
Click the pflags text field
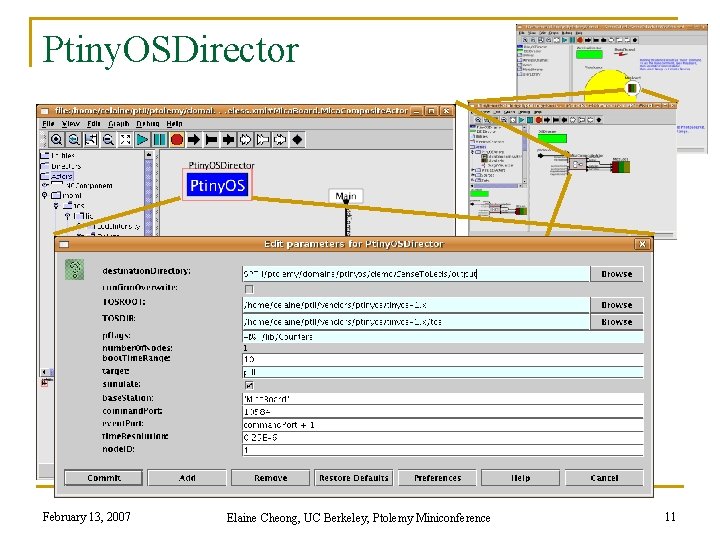point(443,337)
